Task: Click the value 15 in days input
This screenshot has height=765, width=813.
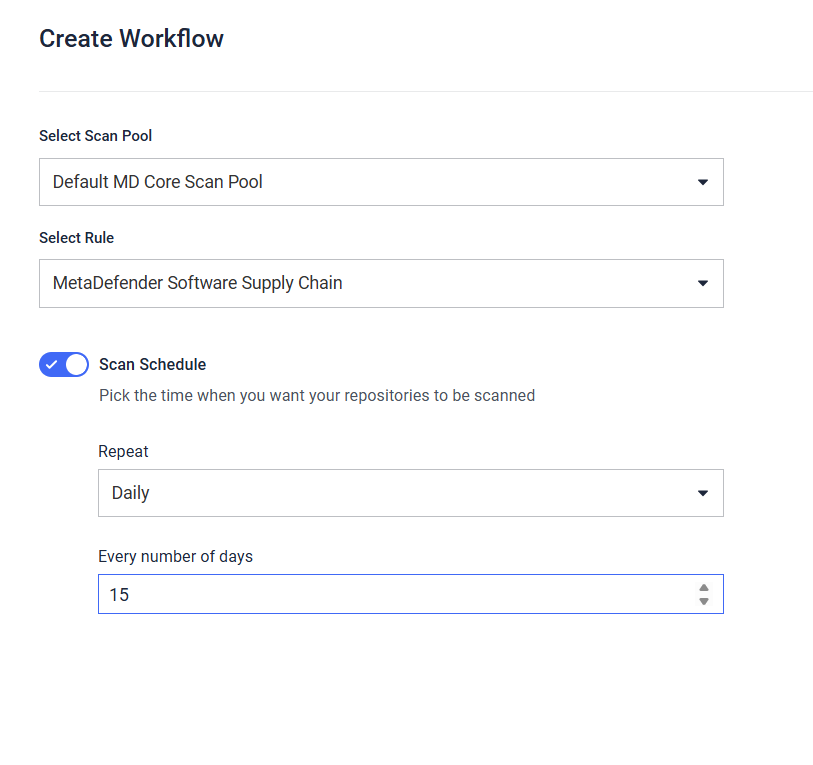Action: (119, 595)
